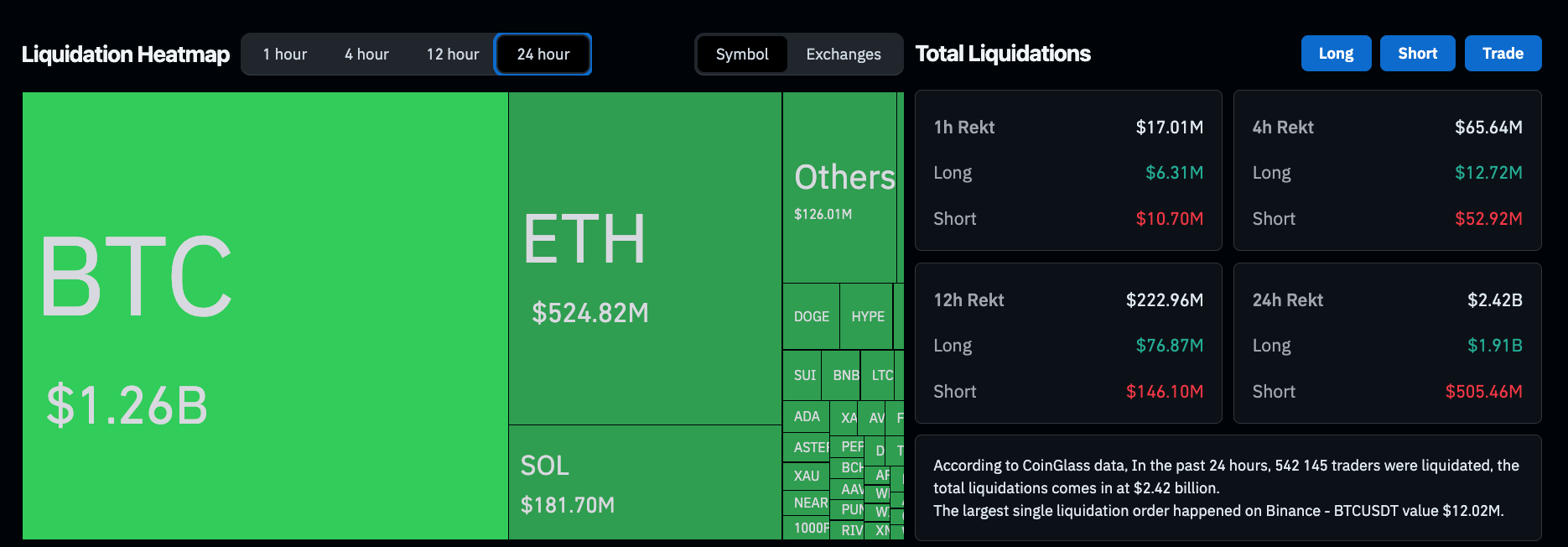Image resolution: width=1568 pixels, height=547 pixels.
Task: Select the 12 hour timeframe tab
Action: pyautogui.click(x=453, y=55)
